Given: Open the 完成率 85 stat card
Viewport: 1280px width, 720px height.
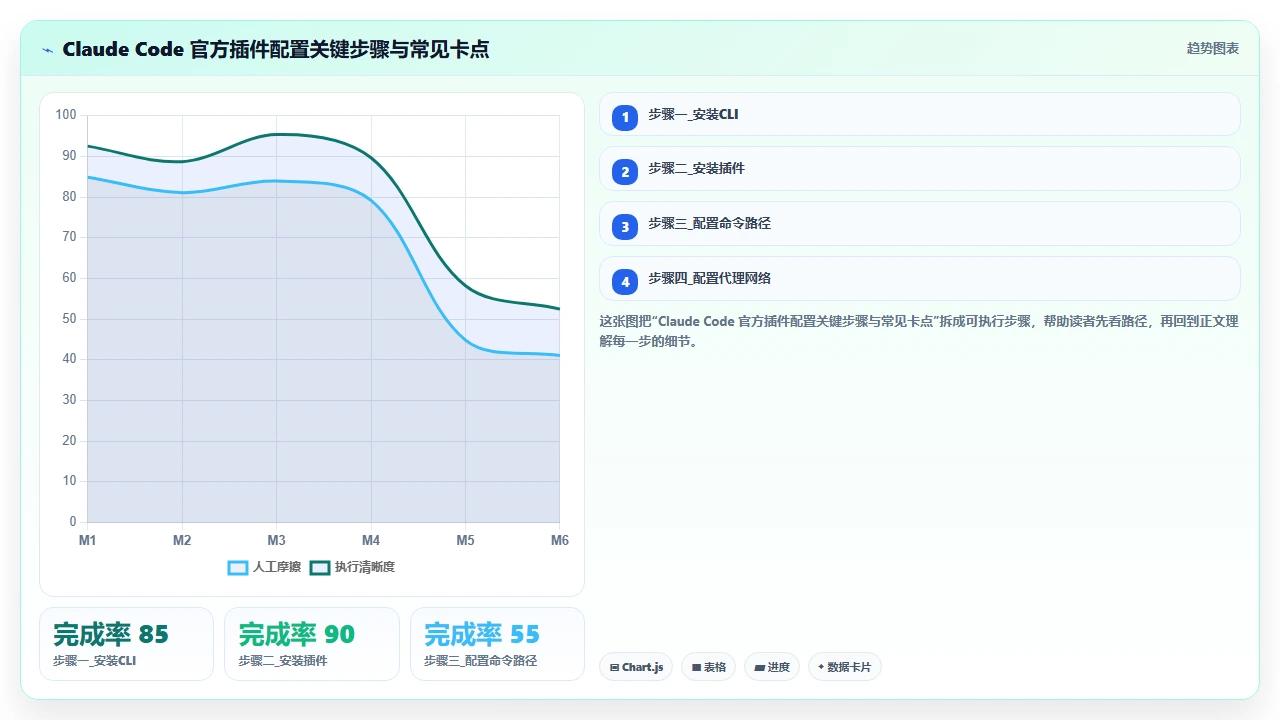Looking at the screenshot, I should coord(127,644).
